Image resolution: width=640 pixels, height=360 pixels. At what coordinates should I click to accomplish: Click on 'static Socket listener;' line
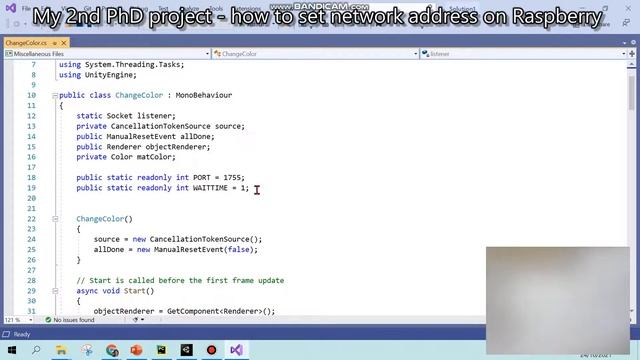coord(126,116)
